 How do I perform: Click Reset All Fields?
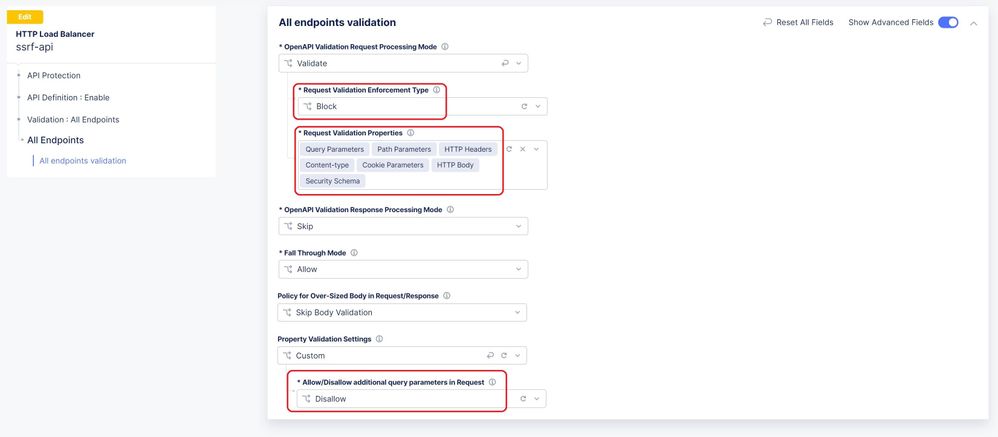tap(800, 22)
